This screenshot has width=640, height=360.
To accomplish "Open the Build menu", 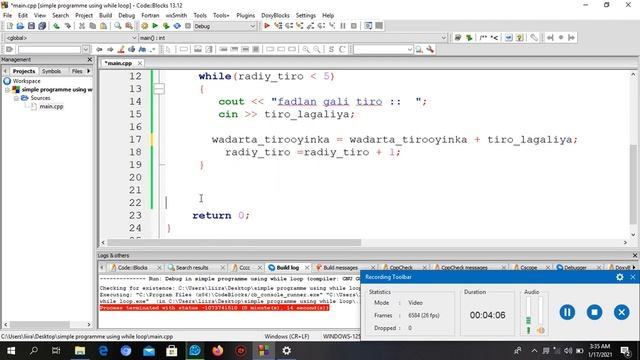I will click(105, 15).
